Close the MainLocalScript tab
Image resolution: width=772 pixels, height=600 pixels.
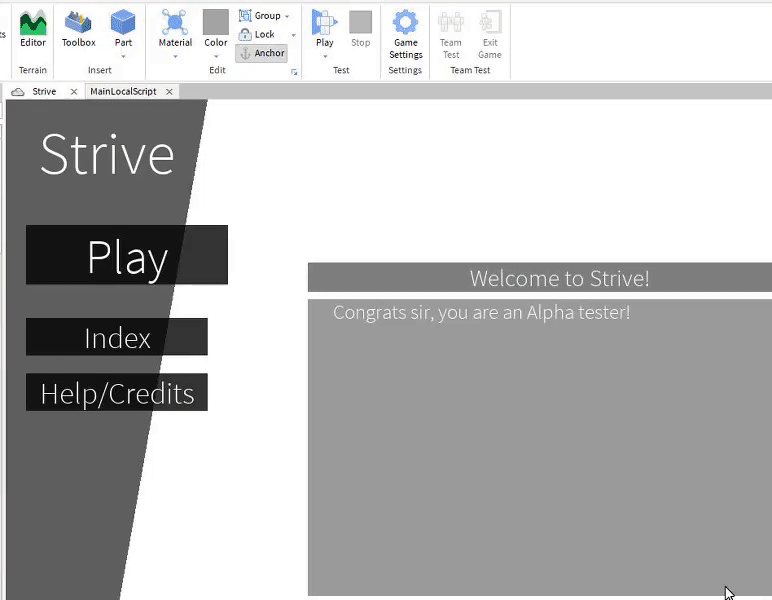(169, 92)
